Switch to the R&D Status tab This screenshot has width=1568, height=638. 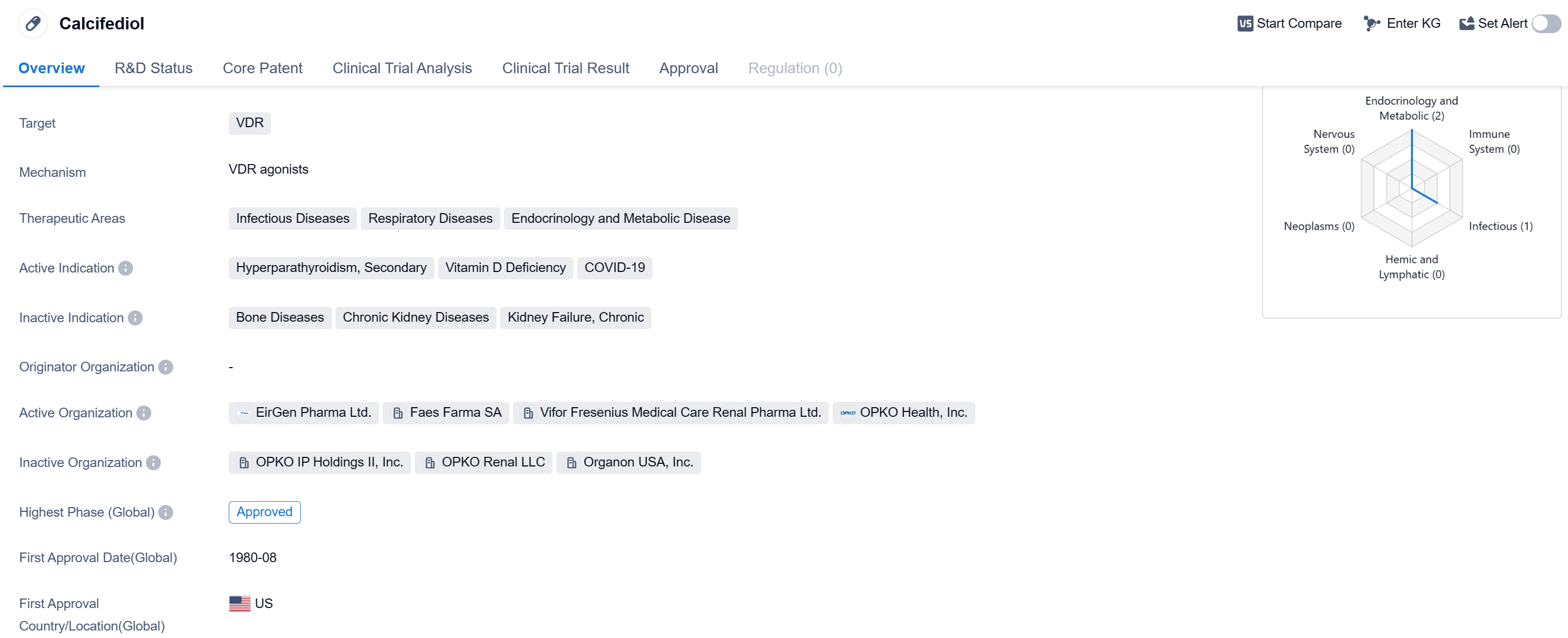click(153, 68)
